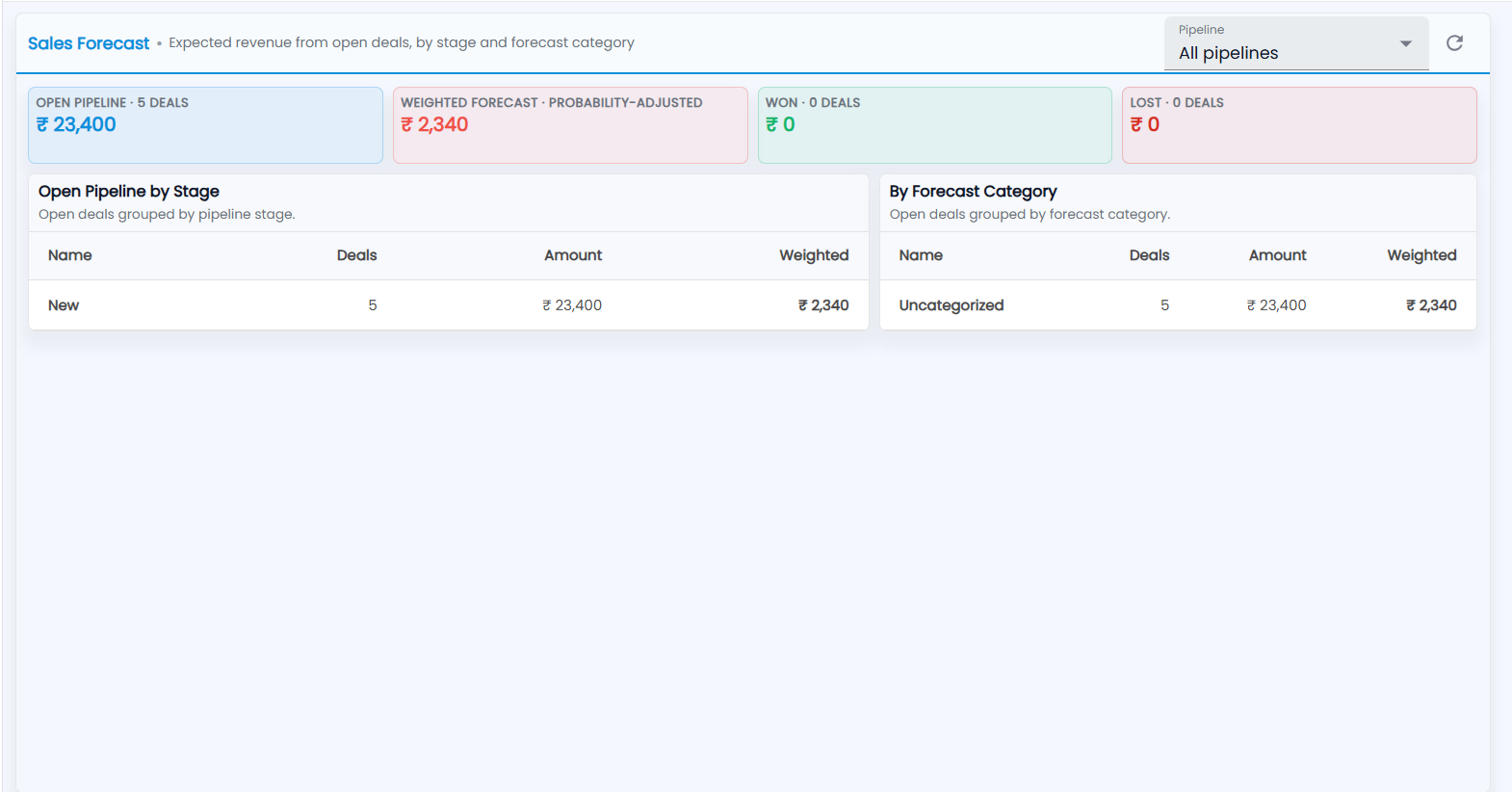
Task: Select the New stage row
Action: pyautogui.click(x=449, y=305)
